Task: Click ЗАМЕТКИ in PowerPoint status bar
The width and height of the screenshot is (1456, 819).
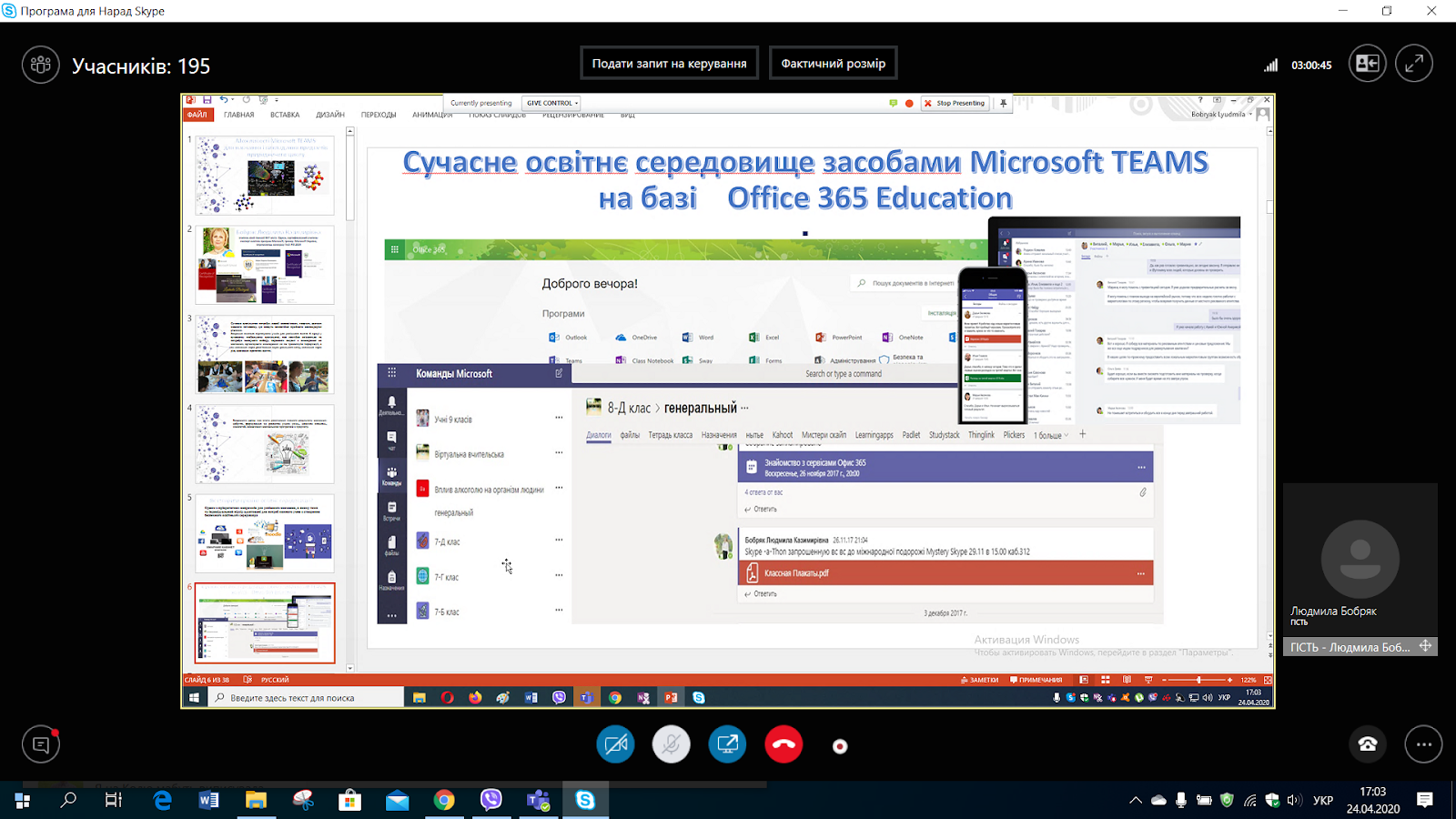Action: click(x=979, y=680)
